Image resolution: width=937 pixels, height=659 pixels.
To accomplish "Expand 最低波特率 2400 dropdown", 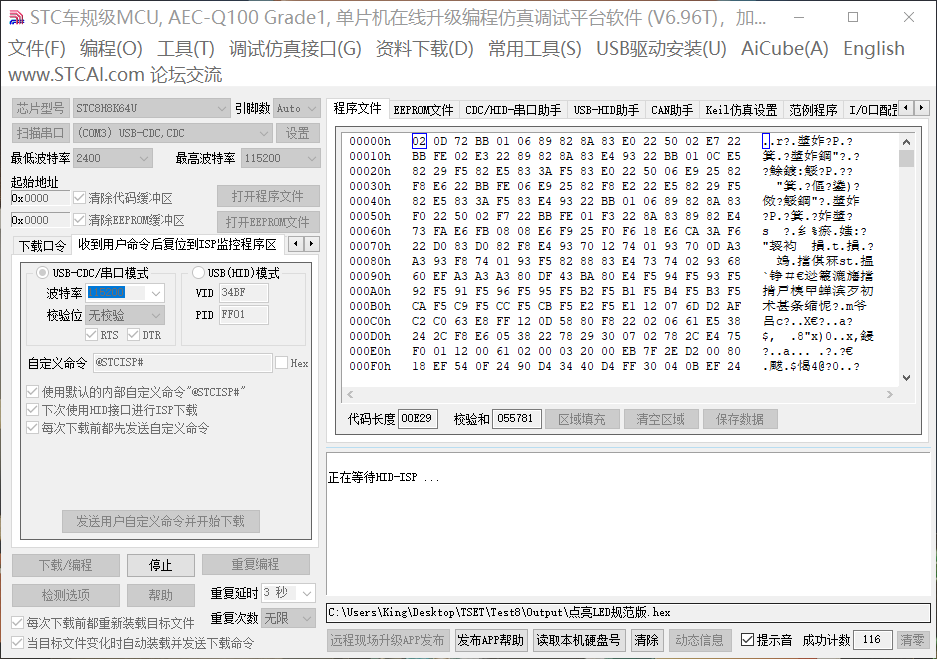I will coord(144,158).
